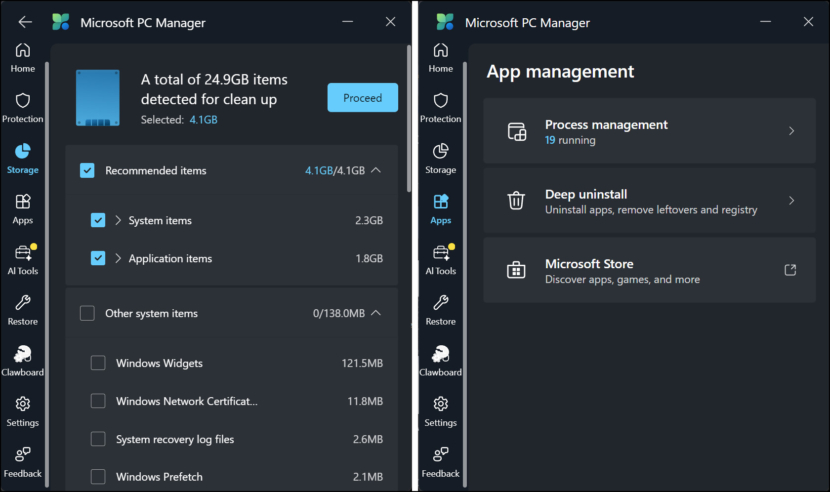Click the 0/138.0MB size label
The image size is (830, 492).
pyautogui.click(x=339, y=314)
